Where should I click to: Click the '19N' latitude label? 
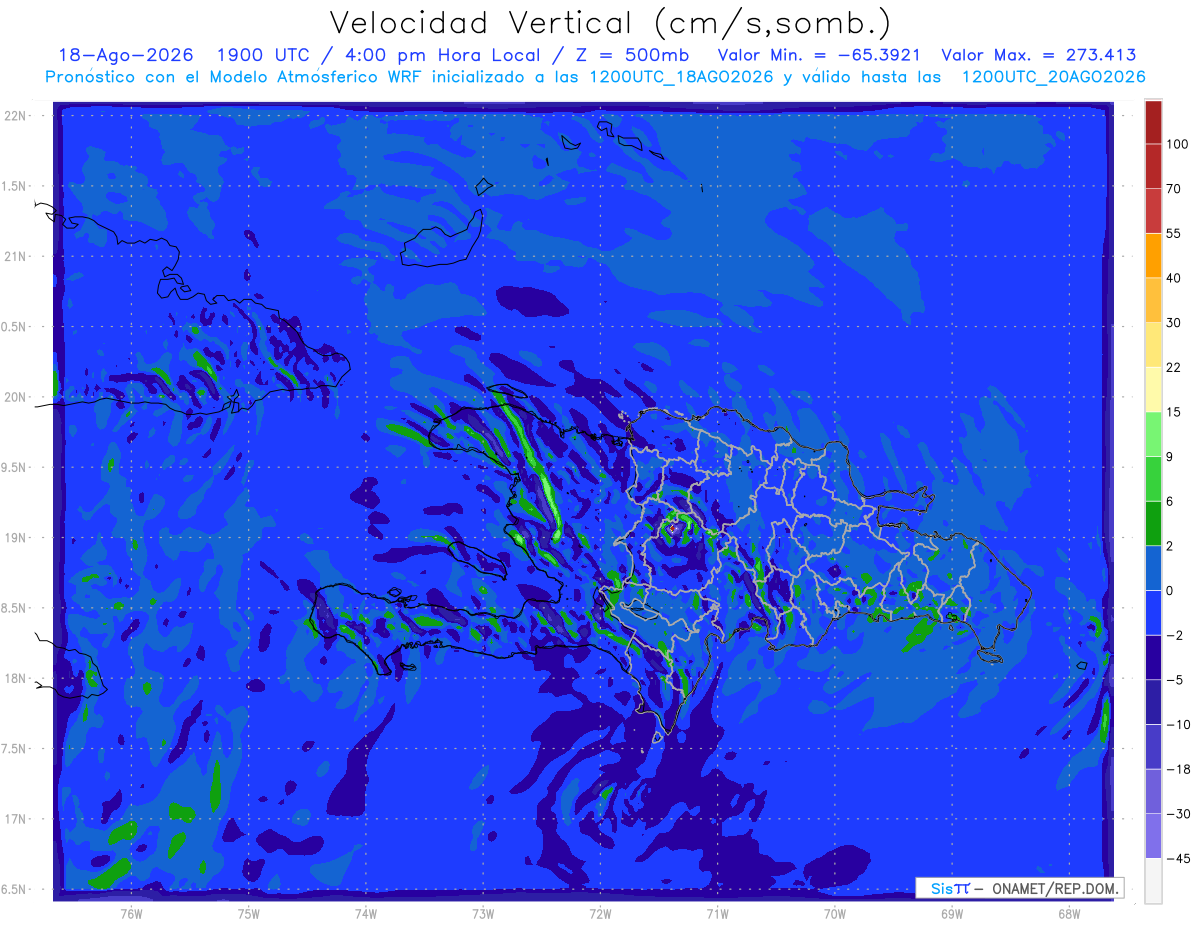coord(16,538)
